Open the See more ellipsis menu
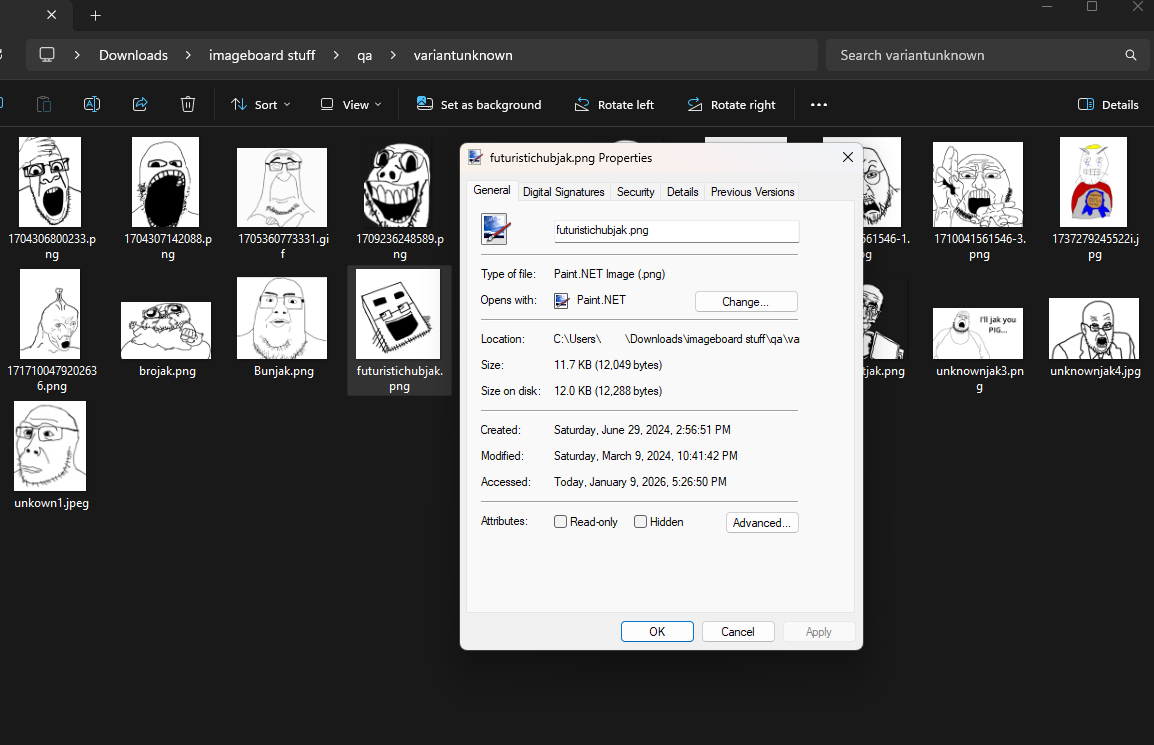1154x745 pixels. click(819, 105)
